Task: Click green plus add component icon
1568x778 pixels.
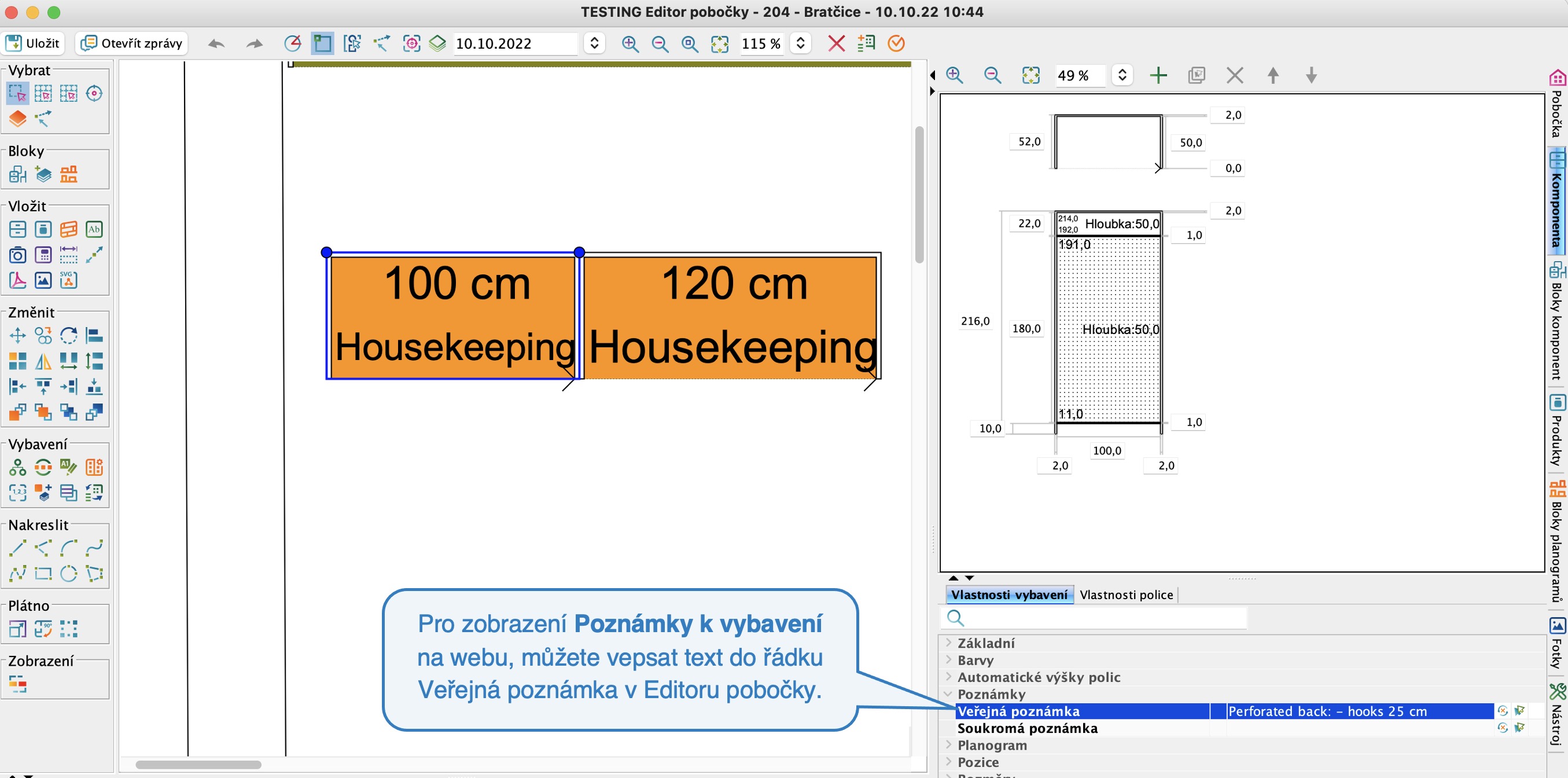Action: tap(1158, 75)
